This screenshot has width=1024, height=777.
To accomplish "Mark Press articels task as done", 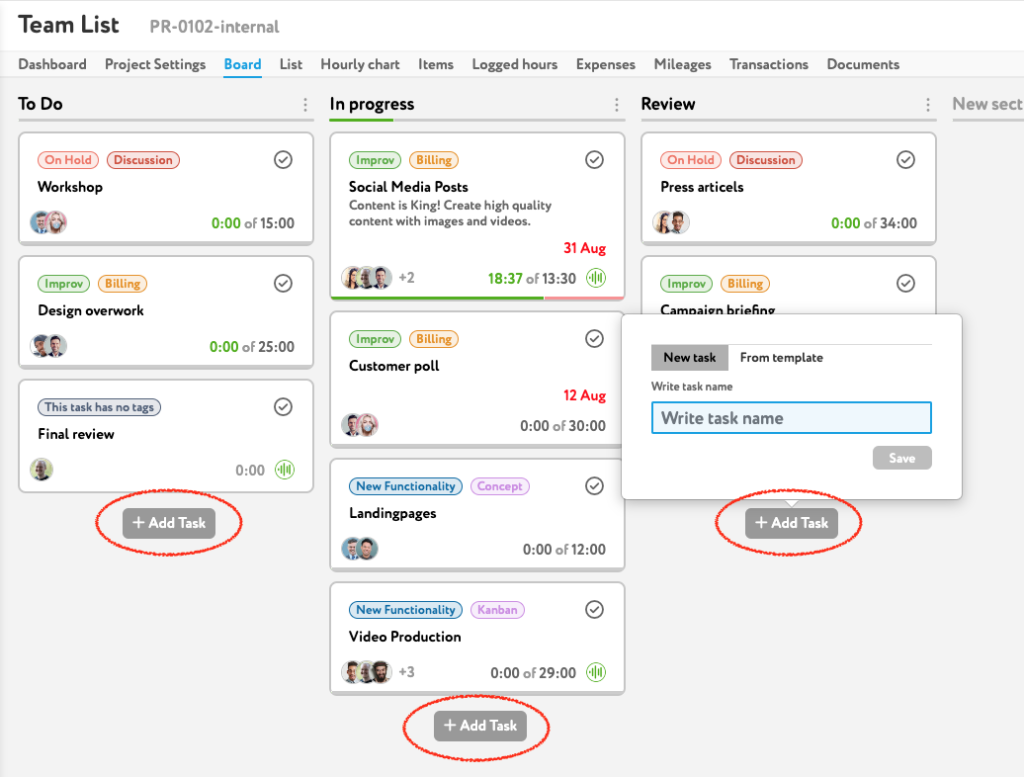I will pos(906,159).
